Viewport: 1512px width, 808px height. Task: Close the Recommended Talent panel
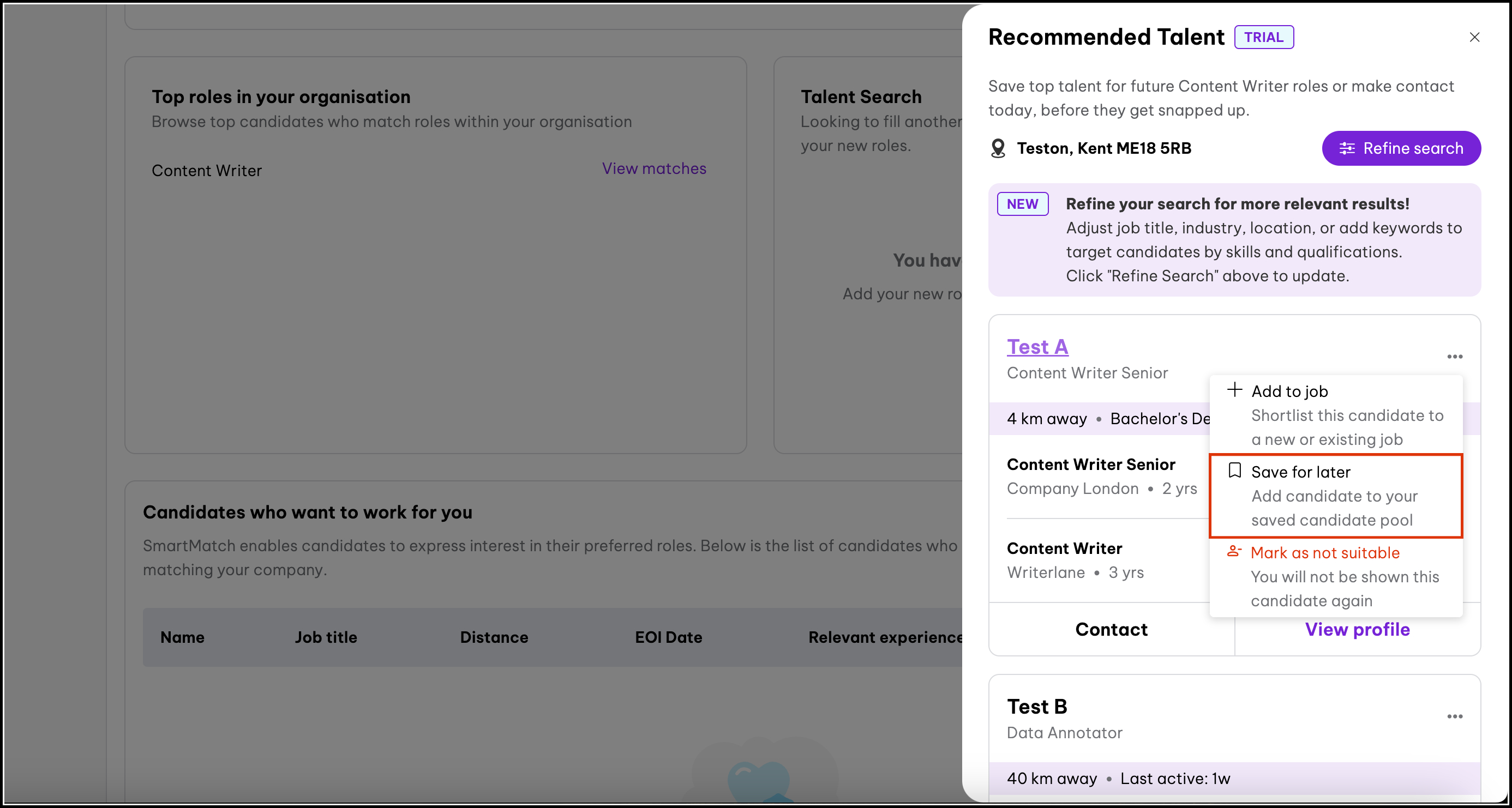[x=1474, y=37]
